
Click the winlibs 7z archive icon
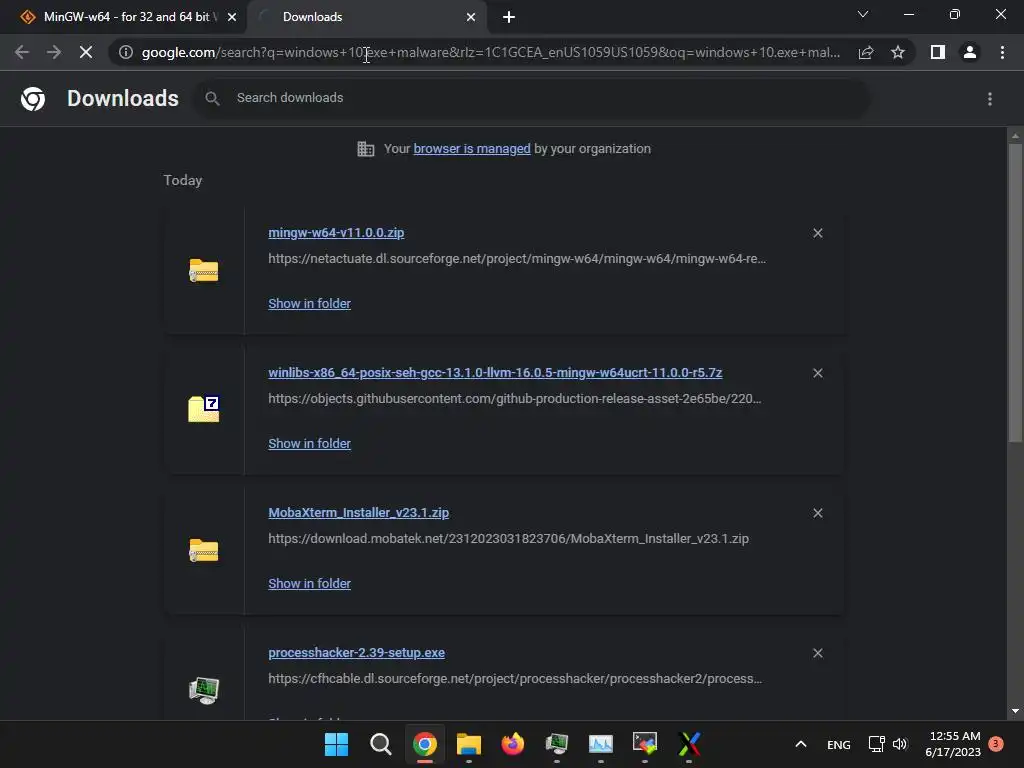pyautogui.click(x=204, y=409)
